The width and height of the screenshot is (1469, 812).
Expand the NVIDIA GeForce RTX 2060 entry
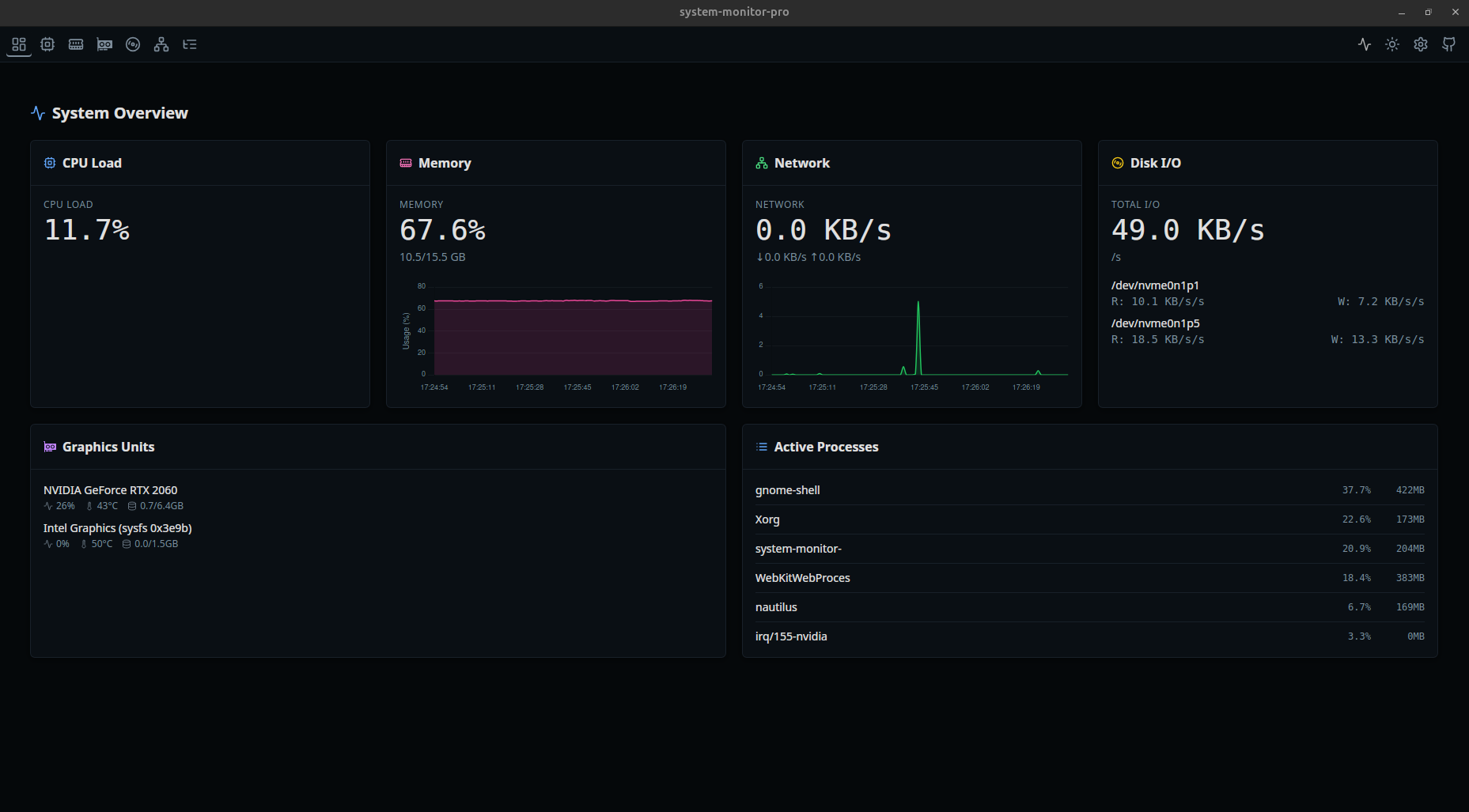[x=110, y=489]
